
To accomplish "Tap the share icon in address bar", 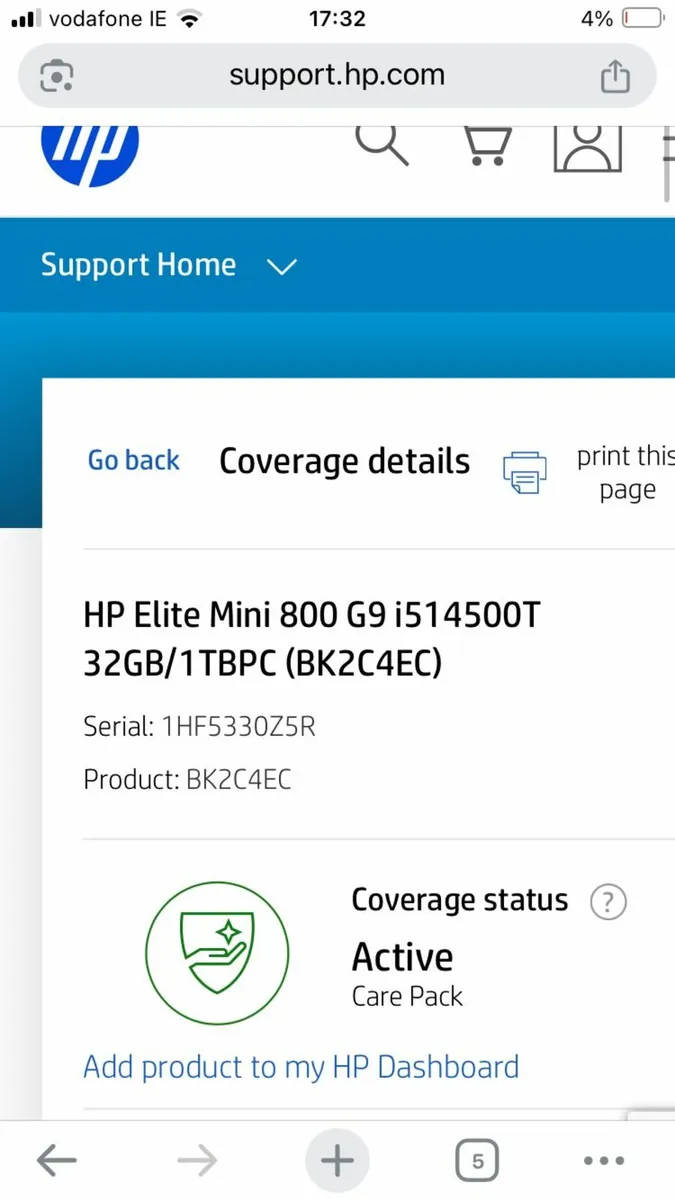I will tap(614, 76).
